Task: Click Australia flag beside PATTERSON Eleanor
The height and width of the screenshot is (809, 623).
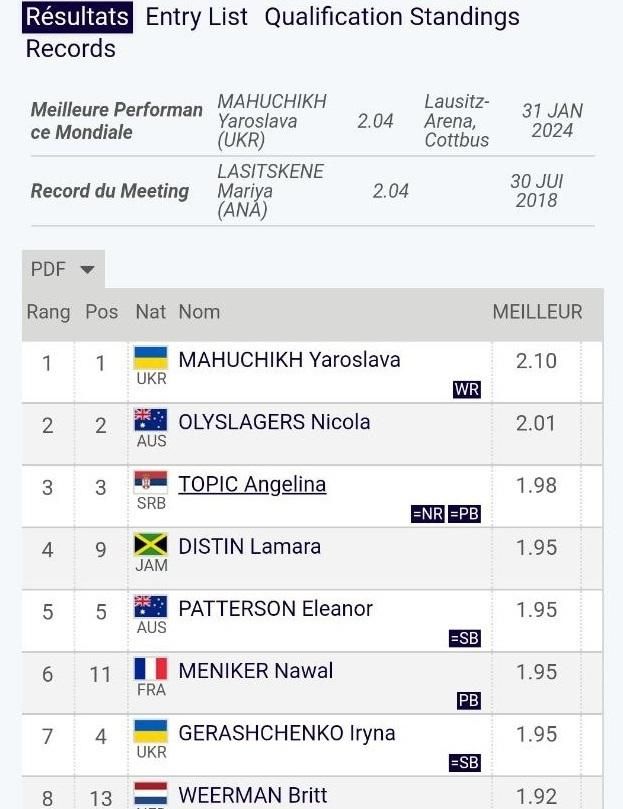Action: (x=151, y=607)
